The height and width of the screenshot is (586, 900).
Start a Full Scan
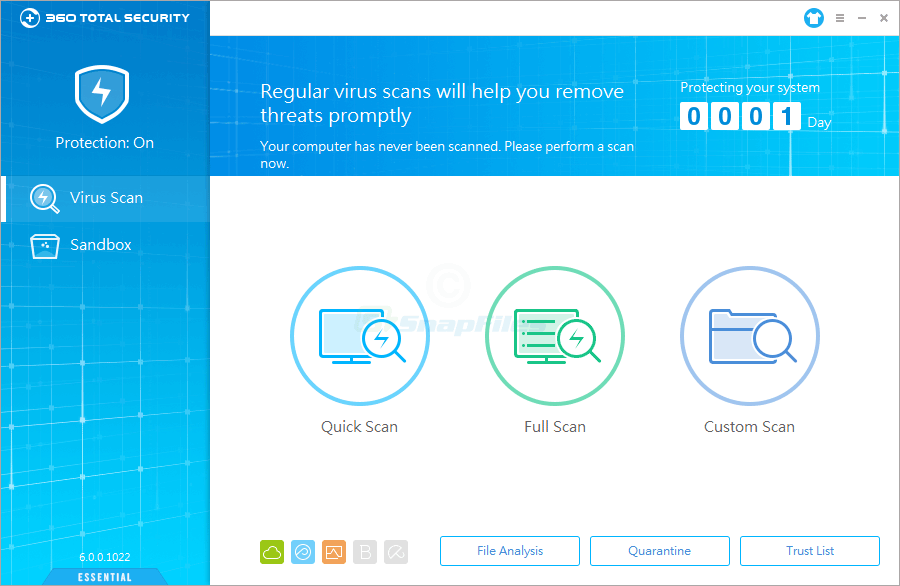[x=555, y=336]
